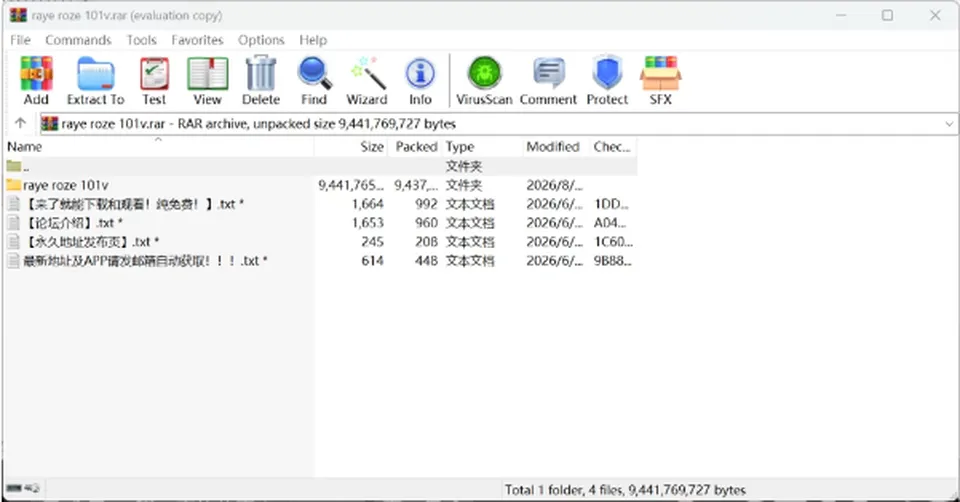
Task: Select the 'raye roze 101v' folder row
Action: click(x=321, y=185)
